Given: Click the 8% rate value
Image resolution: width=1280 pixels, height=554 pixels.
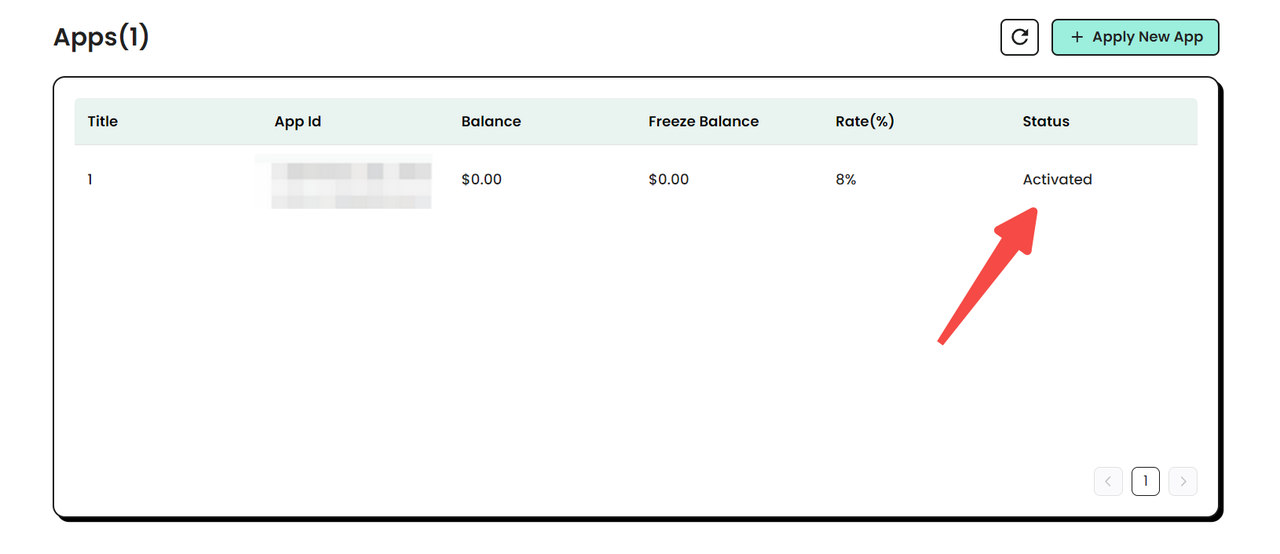Looking at the screenshot, I should (846, 180).
